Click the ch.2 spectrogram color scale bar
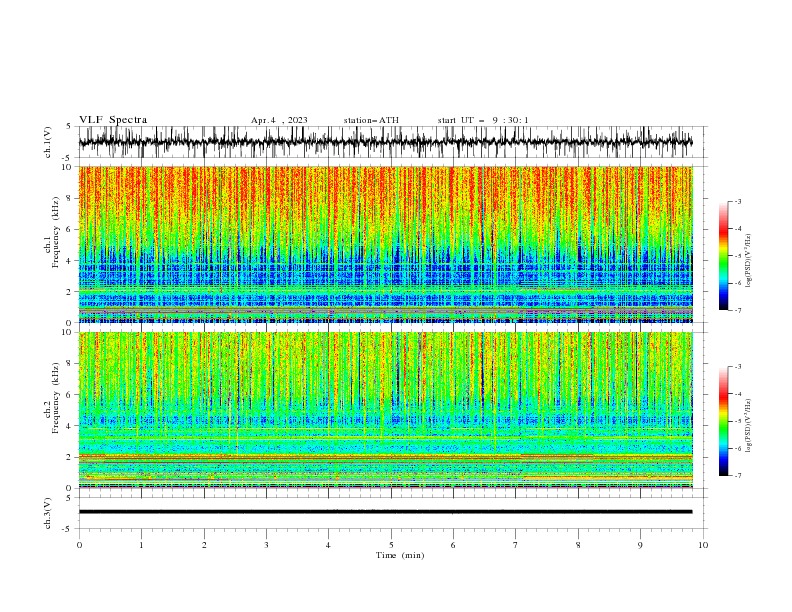The height and width of the screenshot is (612, 792). point(724,421)
